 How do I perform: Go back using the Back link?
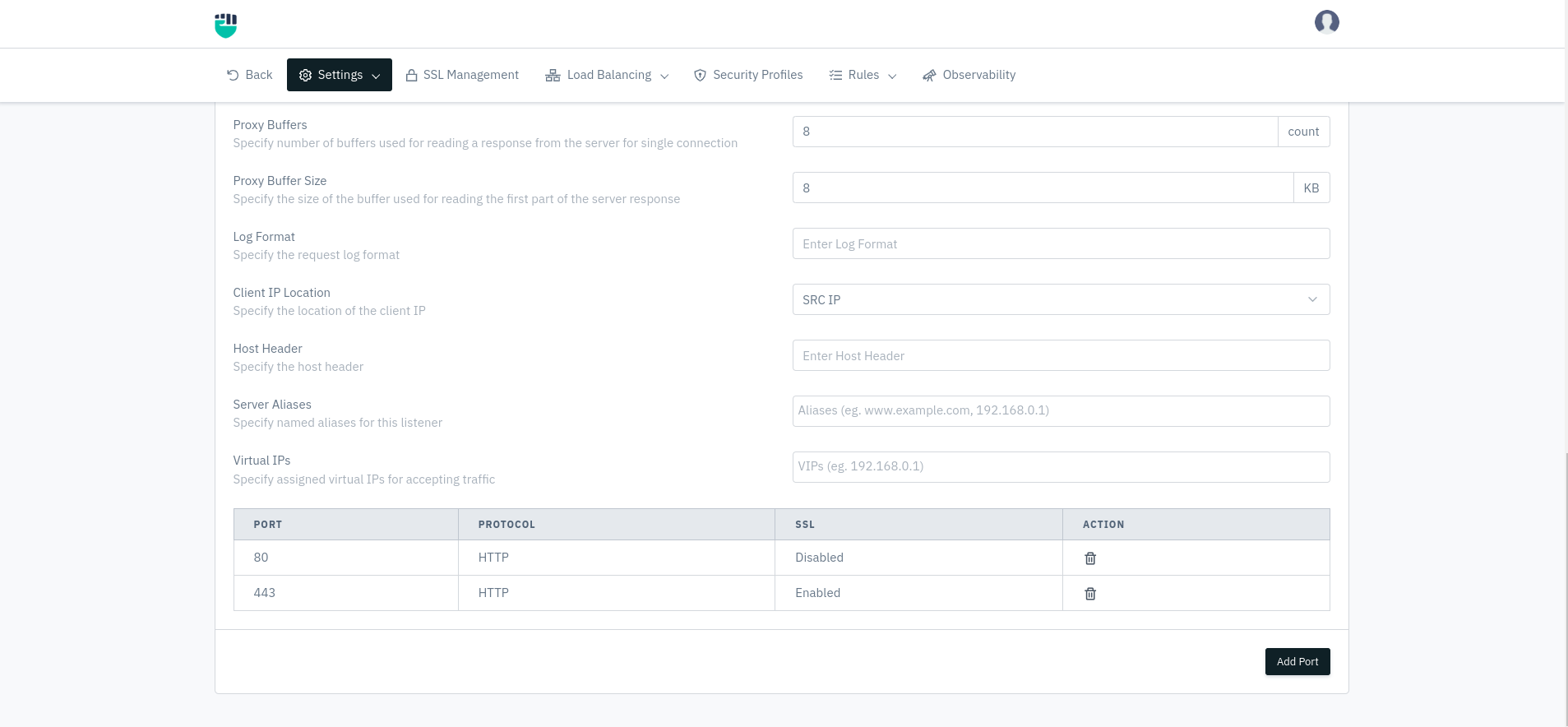[x=249, y=75]
